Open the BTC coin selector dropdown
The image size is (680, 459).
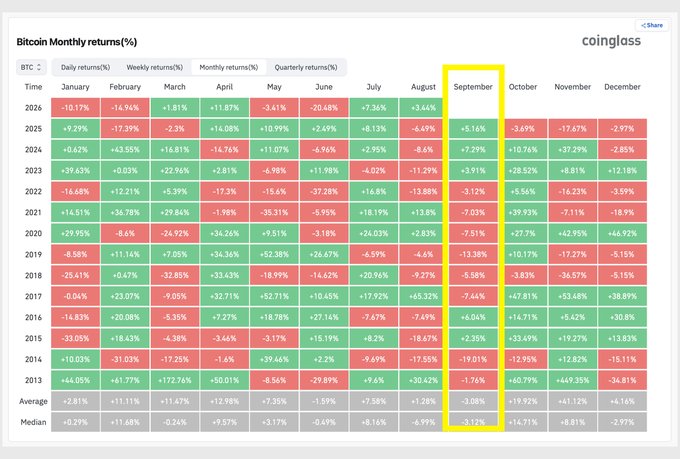[31, 67]
